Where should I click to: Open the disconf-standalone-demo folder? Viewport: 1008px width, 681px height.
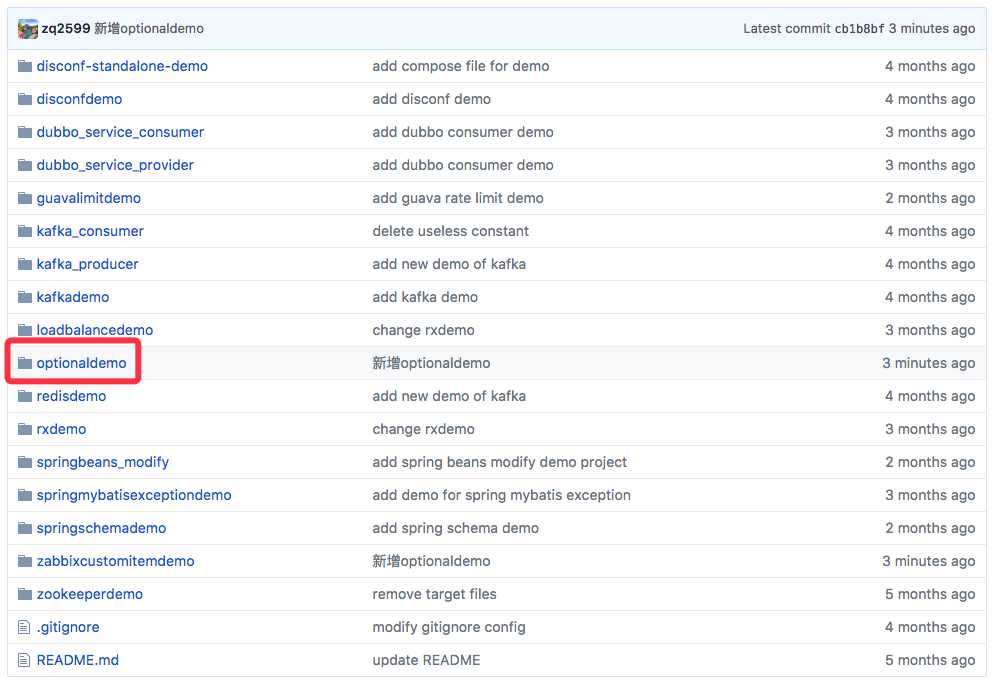coord(122,66)
